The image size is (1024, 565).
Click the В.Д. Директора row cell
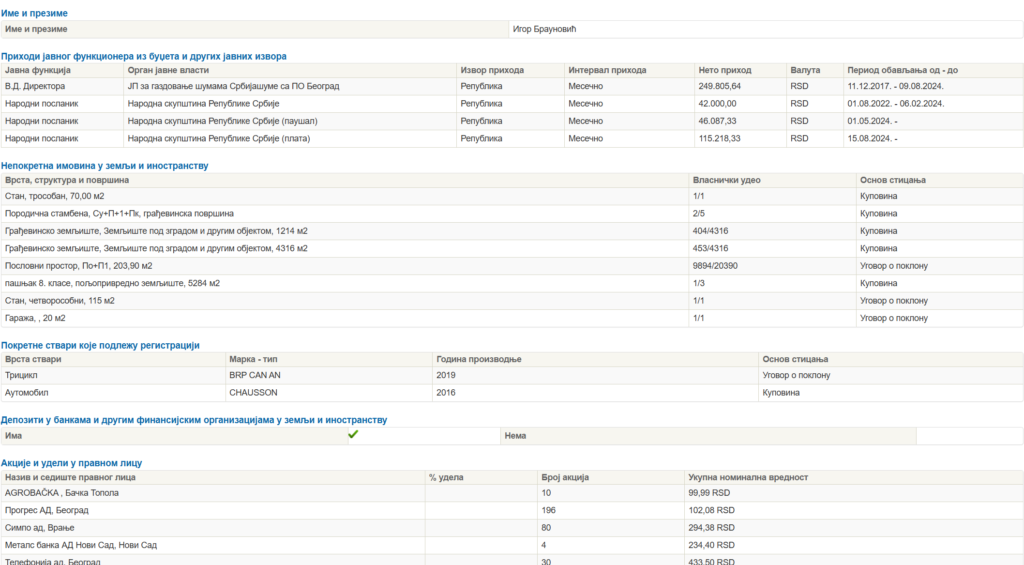coord(35,87)
